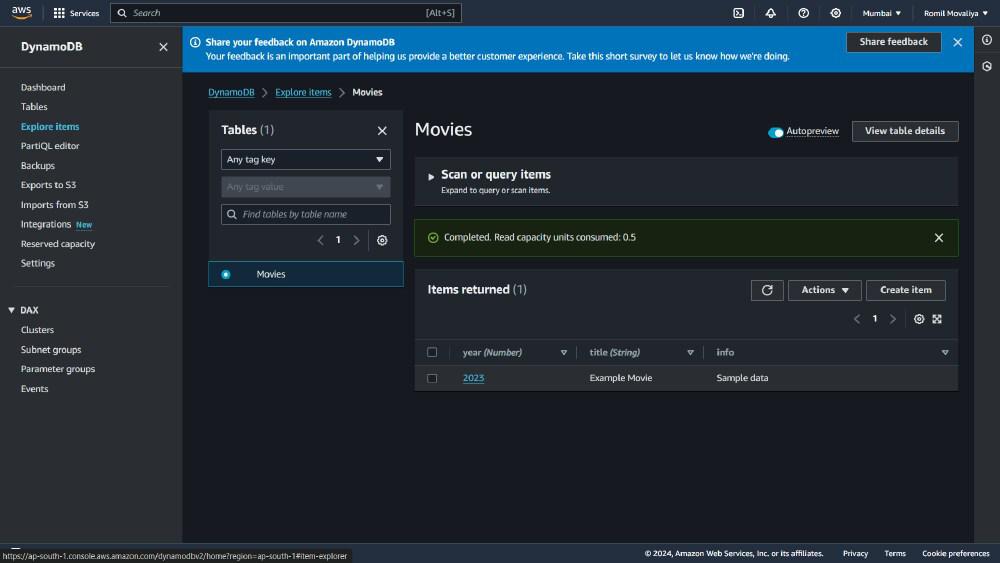Open Exports to S3 in sidebar
The width and height of the screenshot is (1000, 563).
(x=48, y=185)
